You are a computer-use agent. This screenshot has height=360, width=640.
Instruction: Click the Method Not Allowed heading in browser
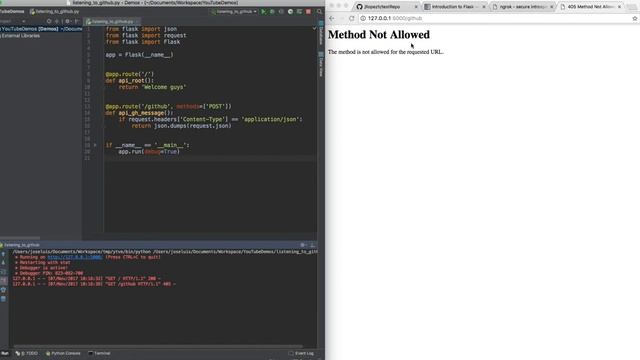tap(379, 35)
